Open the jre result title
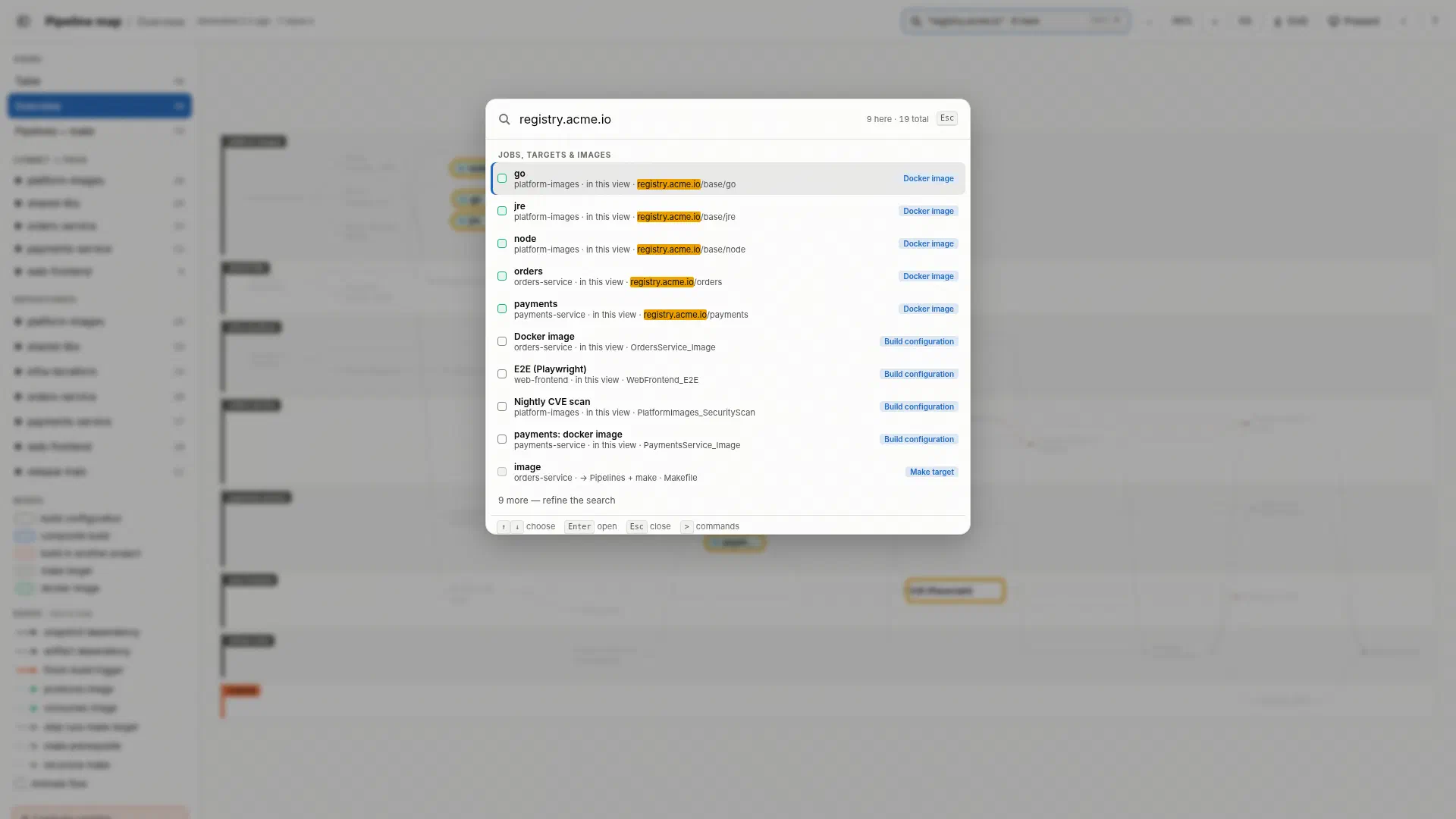The width and height of the screenshot is (1456, 819). 519,206
